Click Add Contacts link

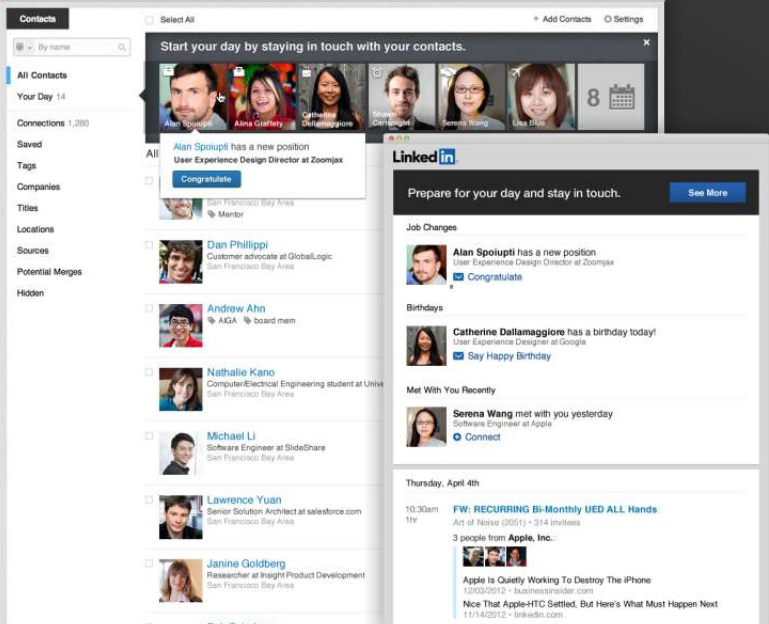click(566, 19)
